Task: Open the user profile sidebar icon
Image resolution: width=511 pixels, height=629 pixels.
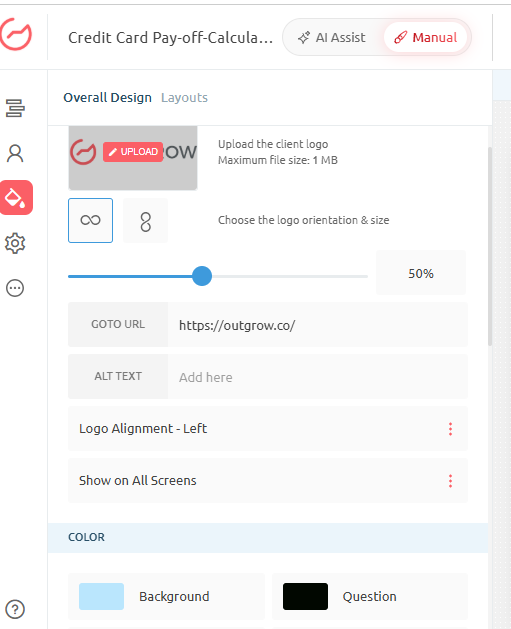Action: pyautogui.click(x=15, y=153)
